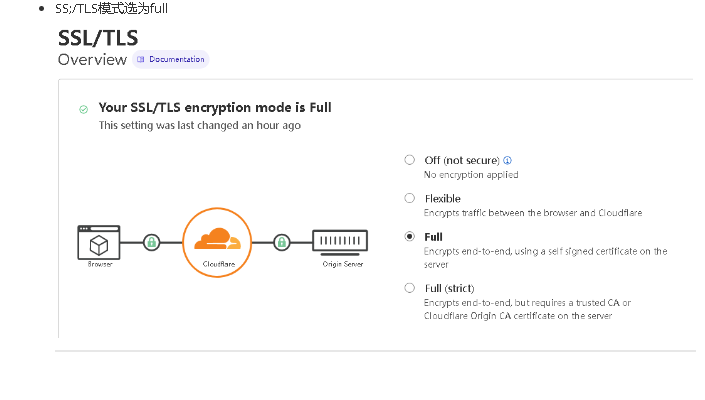Screen dimensions: 705x400
Task: Select the Full (strict) radio button
Action: tap(410, 288)
